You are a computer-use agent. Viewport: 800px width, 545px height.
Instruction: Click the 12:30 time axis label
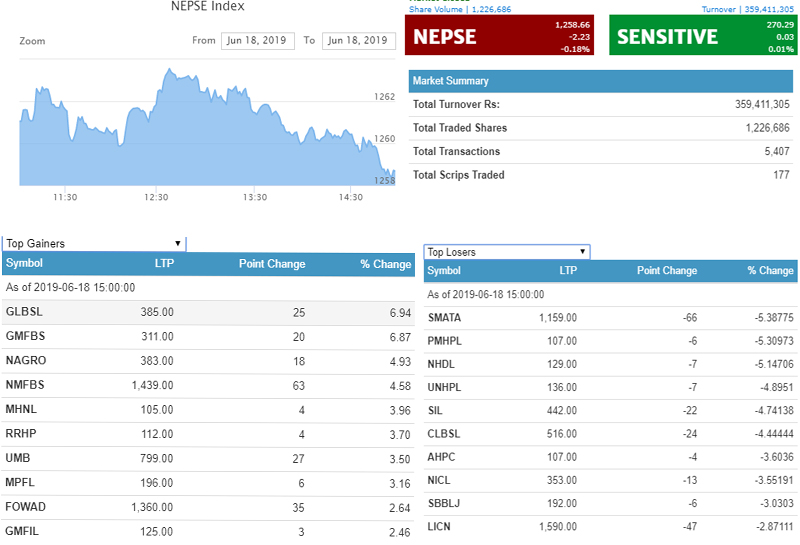(156, 197)
